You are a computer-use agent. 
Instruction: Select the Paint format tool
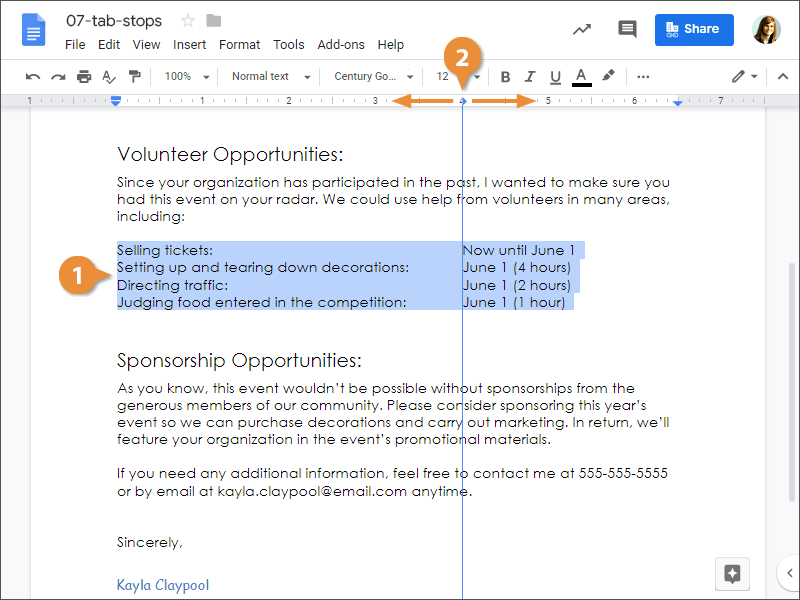click(x=134, y=77)
